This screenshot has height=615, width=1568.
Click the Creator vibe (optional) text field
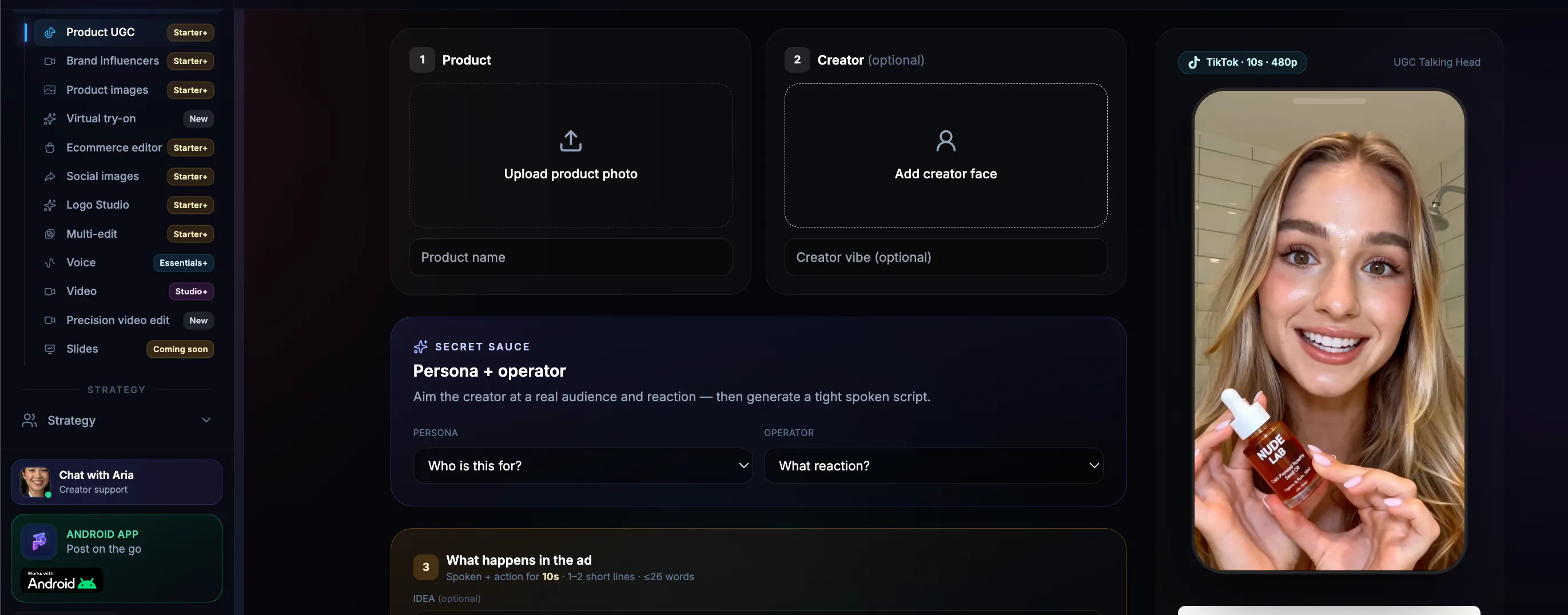click(x=945, y=257)
